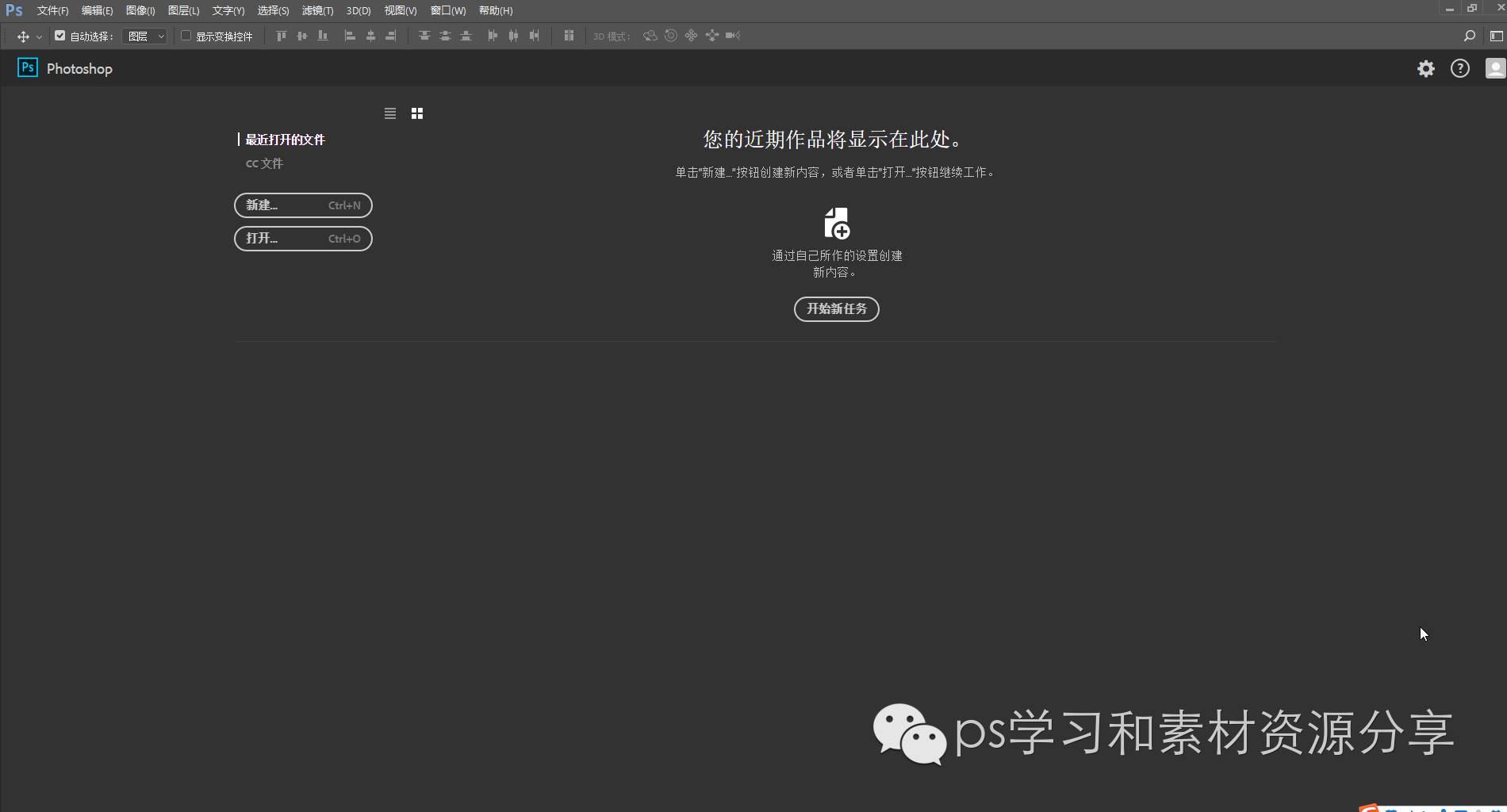This screenshot has width=1507, height=812.
Task: Open the 滤镜(T) menu
Action: pyautogui.click(x=316, y=10)
